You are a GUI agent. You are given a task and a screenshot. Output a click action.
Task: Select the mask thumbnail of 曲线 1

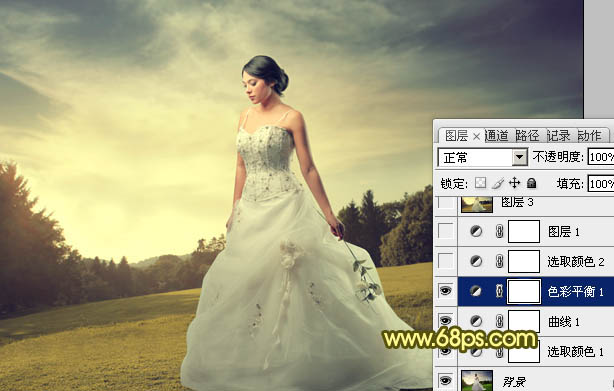point(524,321)
